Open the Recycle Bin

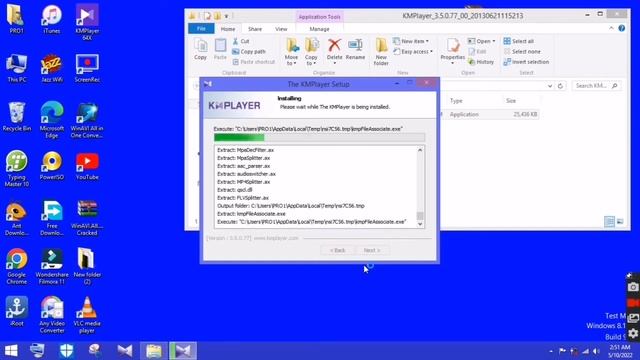tap(16, 117)
